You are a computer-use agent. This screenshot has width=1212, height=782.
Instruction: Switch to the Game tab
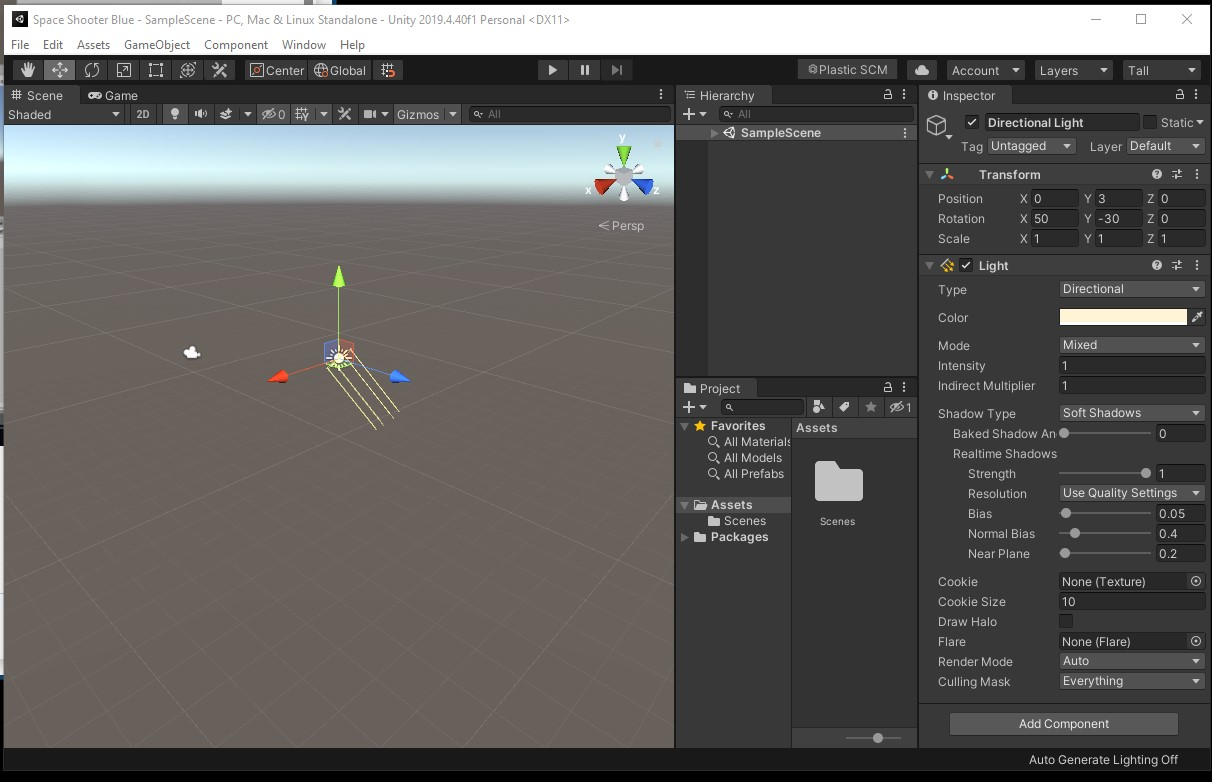(x=112, y=95)
